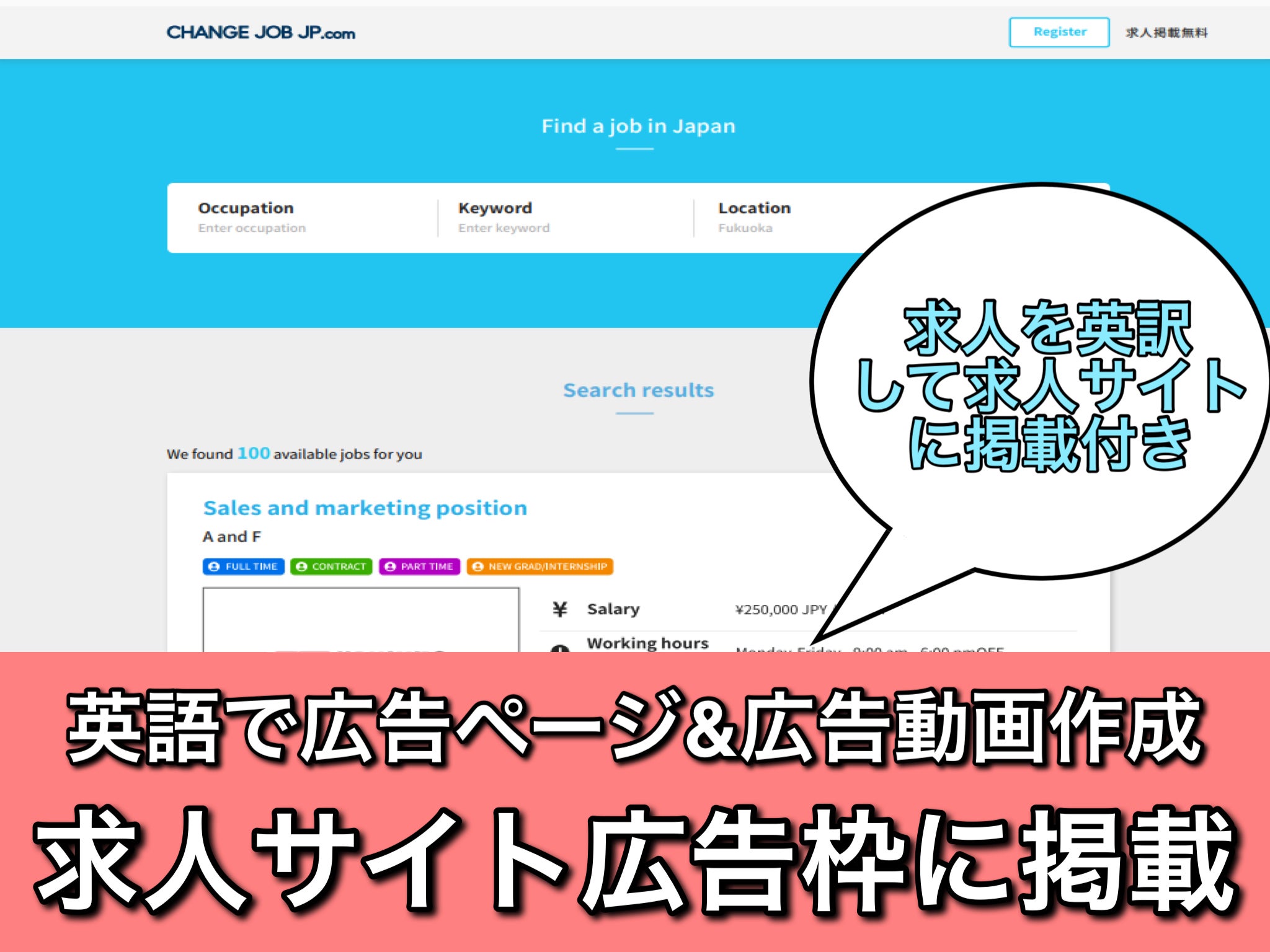
Task: Select the orange NEW GRAD/INTERNSHIP badge icon
Action: coord(477,566)
